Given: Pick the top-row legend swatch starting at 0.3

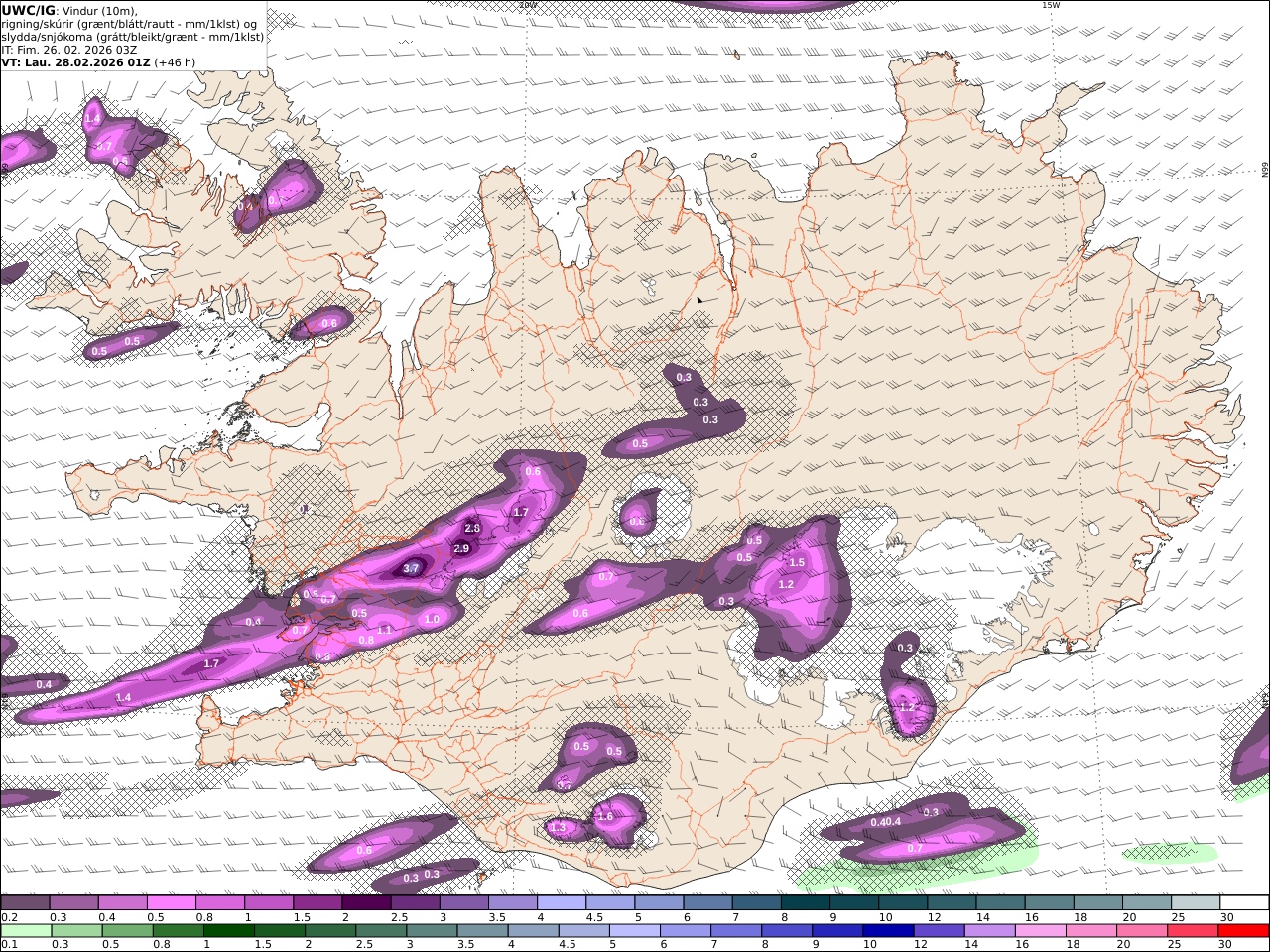Looking at the screenshot, I should tap(73, 902).
